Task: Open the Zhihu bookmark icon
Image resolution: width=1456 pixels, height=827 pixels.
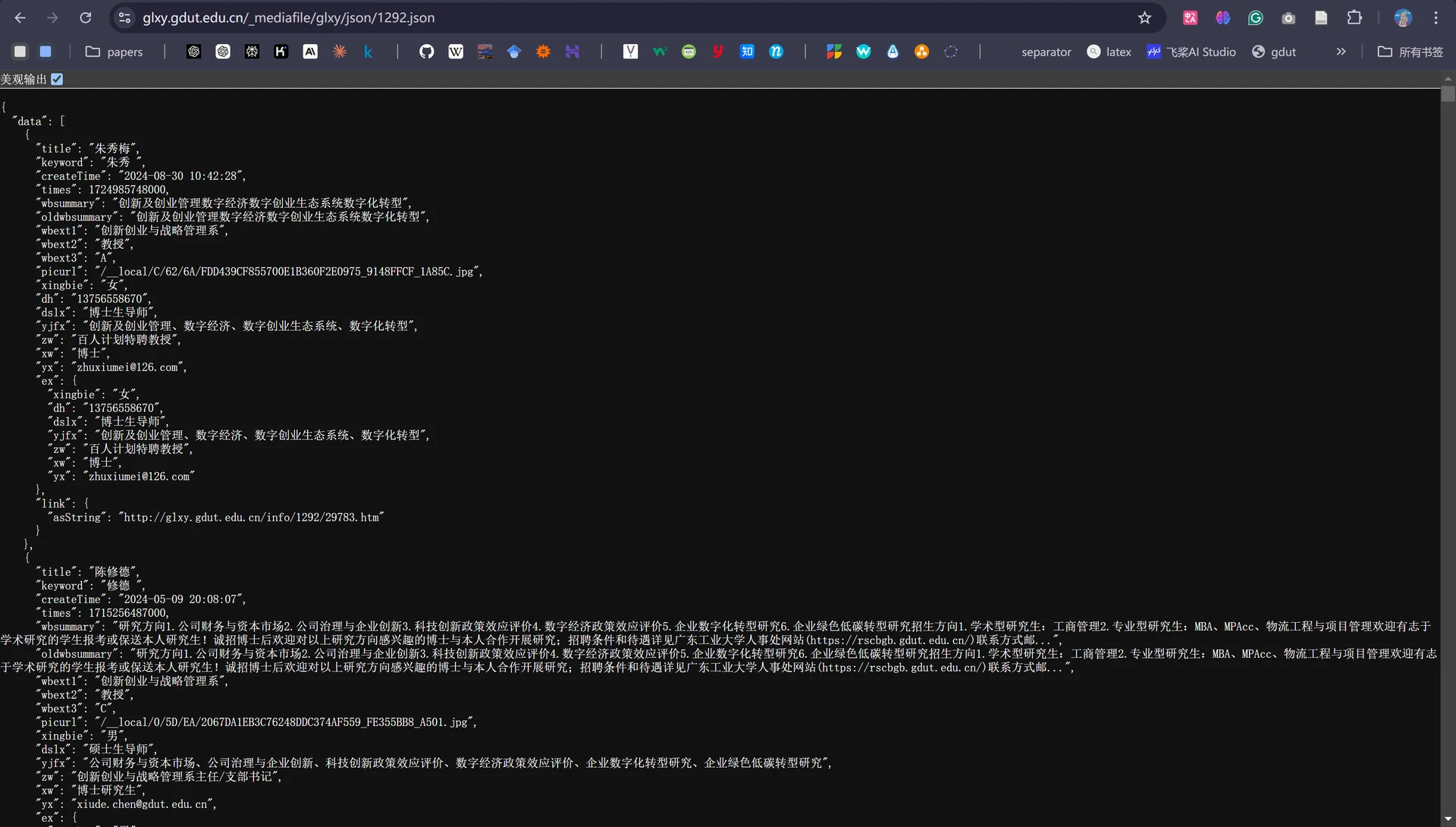Action: pos(747,52)
